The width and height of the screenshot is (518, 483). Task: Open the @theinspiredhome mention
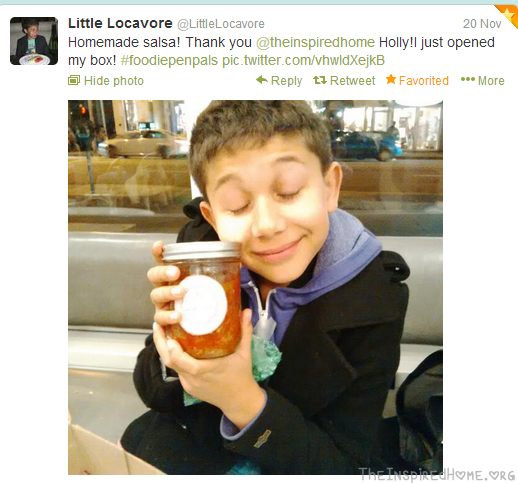coord(315,42)
